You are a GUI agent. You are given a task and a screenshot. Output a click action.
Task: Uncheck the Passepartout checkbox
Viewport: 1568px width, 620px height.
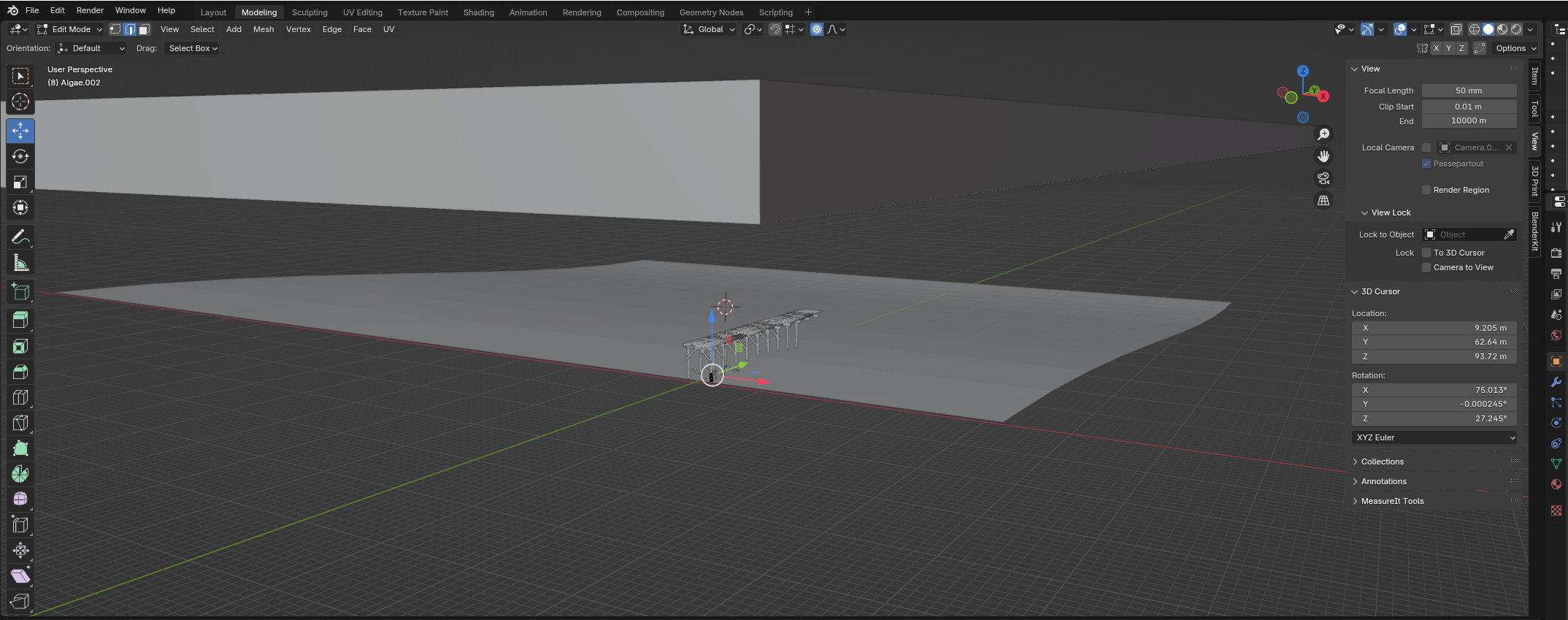tap(1426, 164)
